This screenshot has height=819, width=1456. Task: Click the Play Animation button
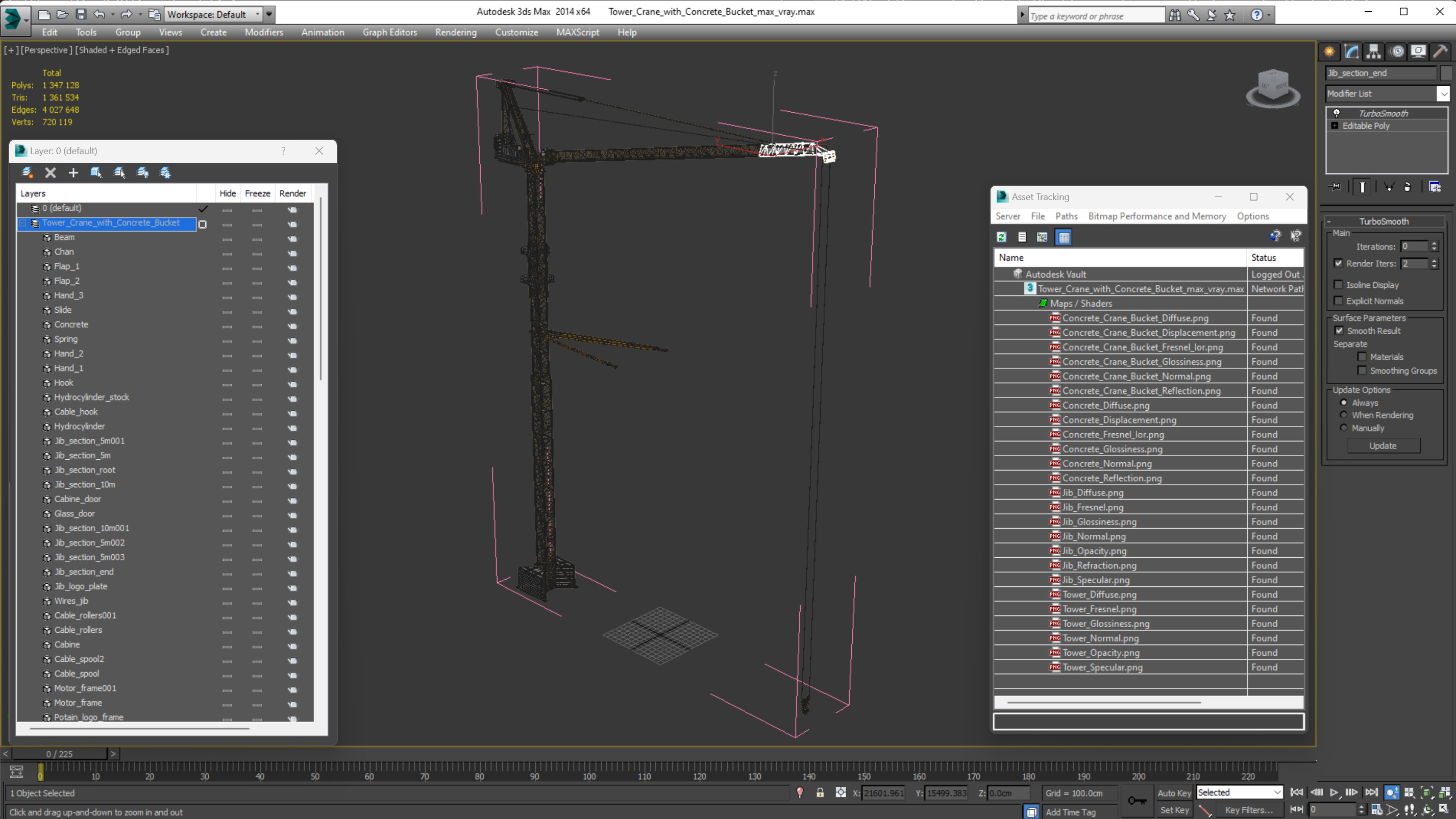click(x=1334, y=792)
